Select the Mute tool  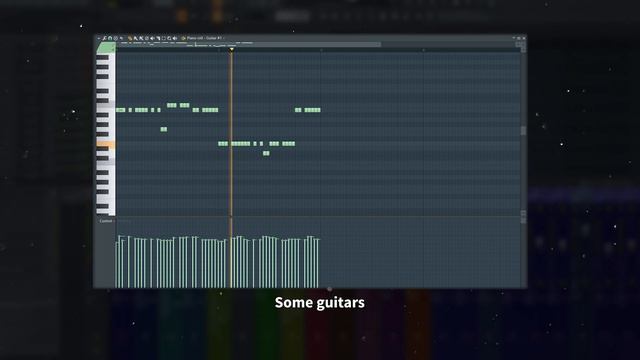pyautogui.click(x=152, y=38)
